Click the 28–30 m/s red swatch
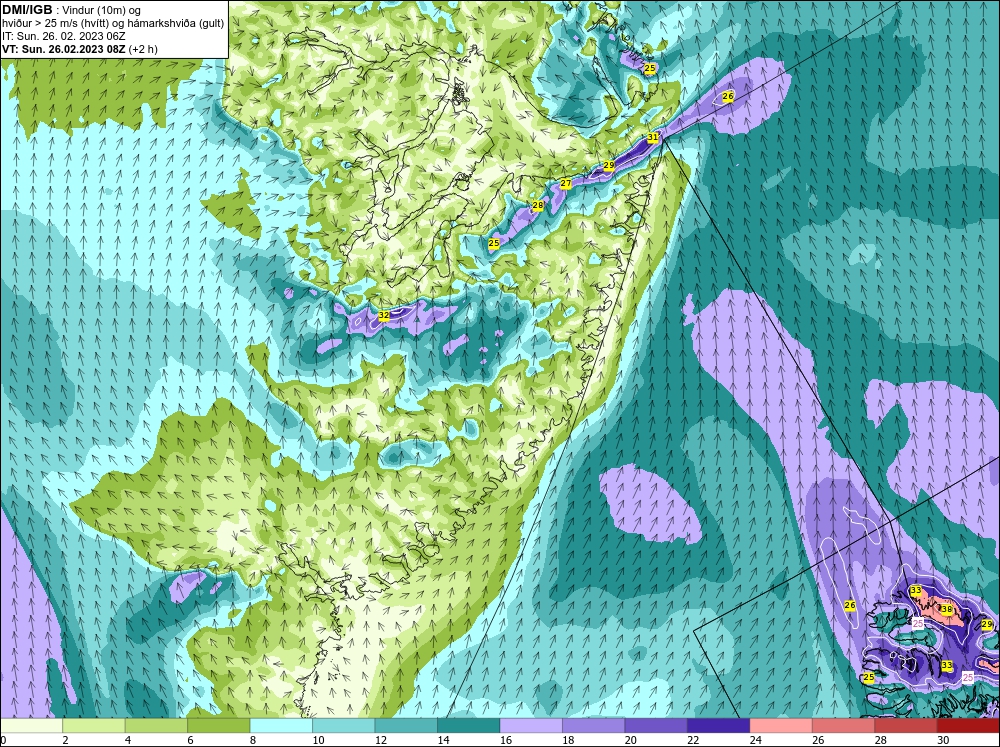Image resolution: width=1000 pixels, height=747 pixels. [906, 725]
